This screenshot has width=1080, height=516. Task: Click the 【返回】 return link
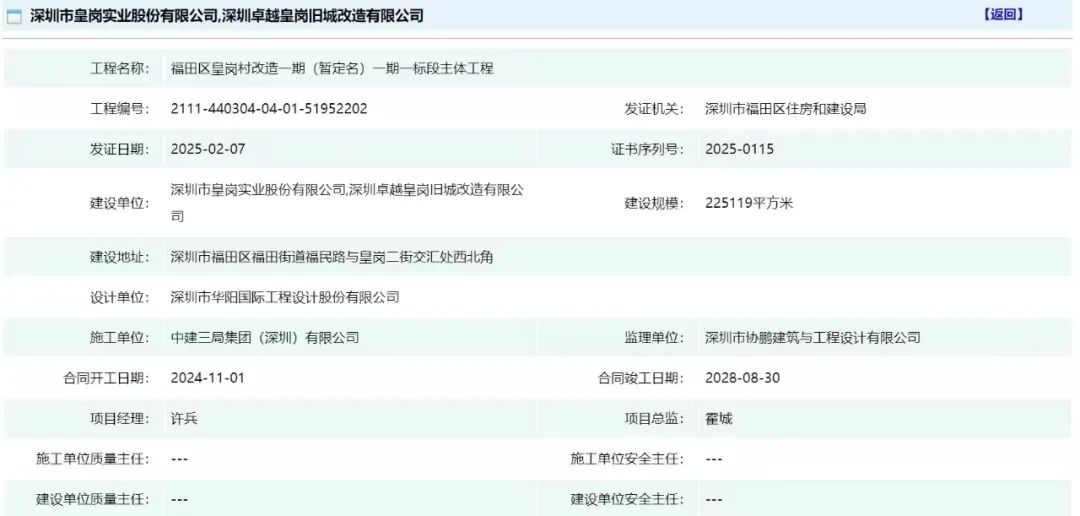[x=1002, y=15]
